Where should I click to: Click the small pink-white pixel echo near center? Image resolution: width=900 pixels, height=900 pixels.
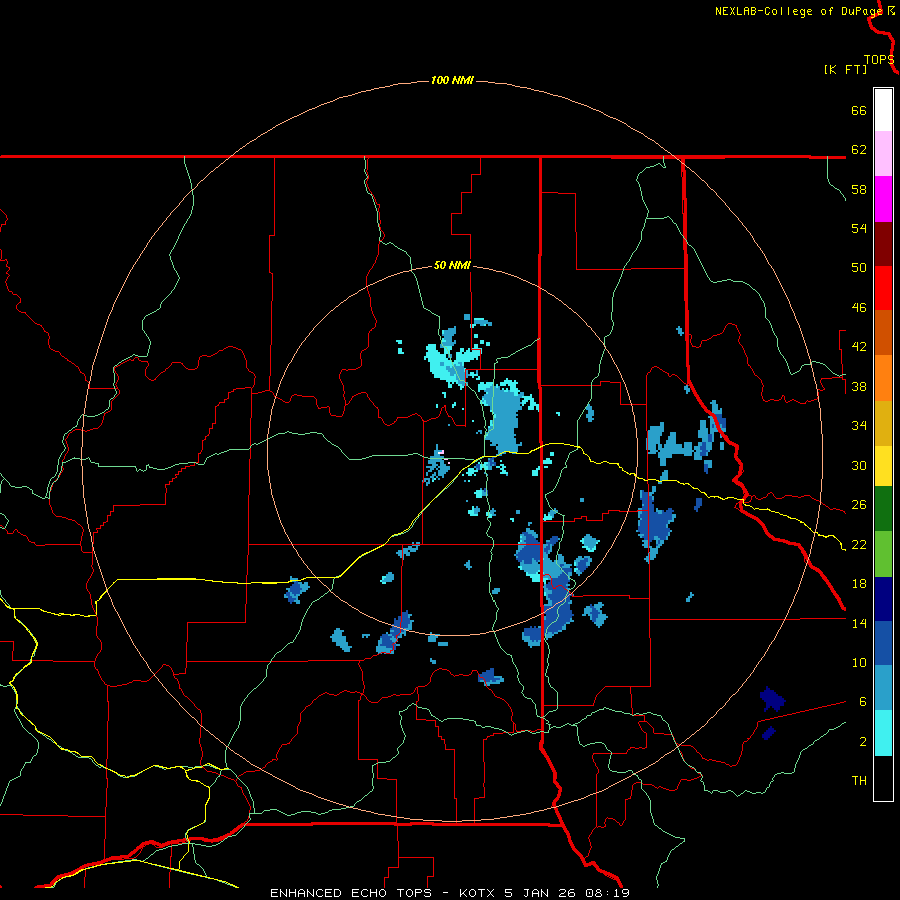click(x=440, y=453)
